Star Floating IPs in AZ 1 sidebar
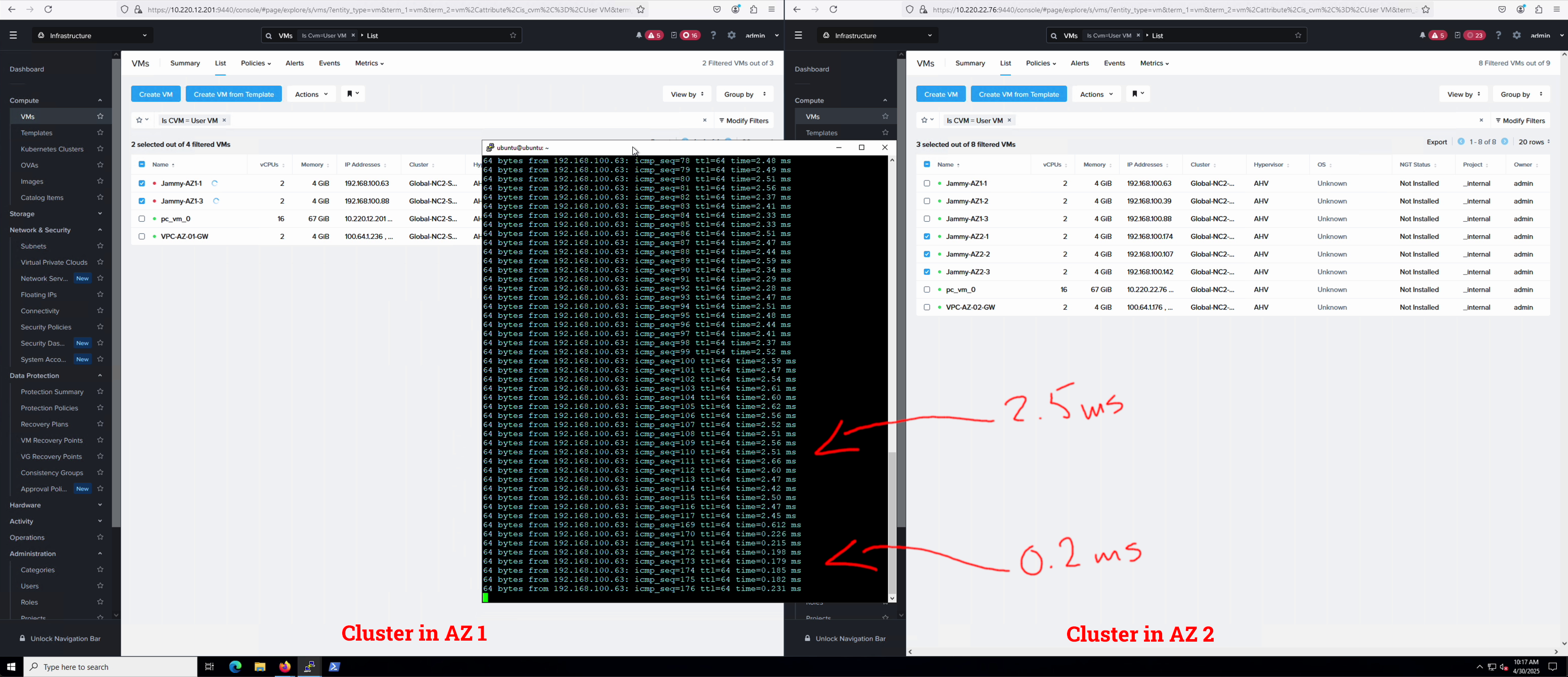Screen dimensions: 1568x677 (101, 295)
